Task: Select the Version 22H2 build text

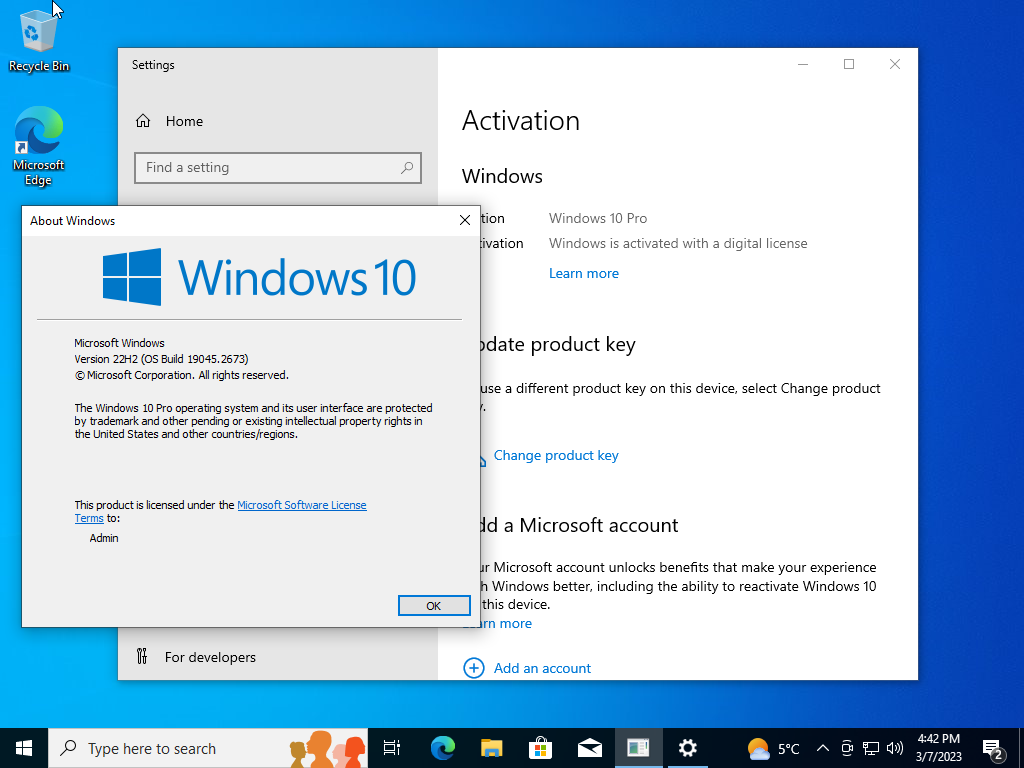Action: click(161, 359)
